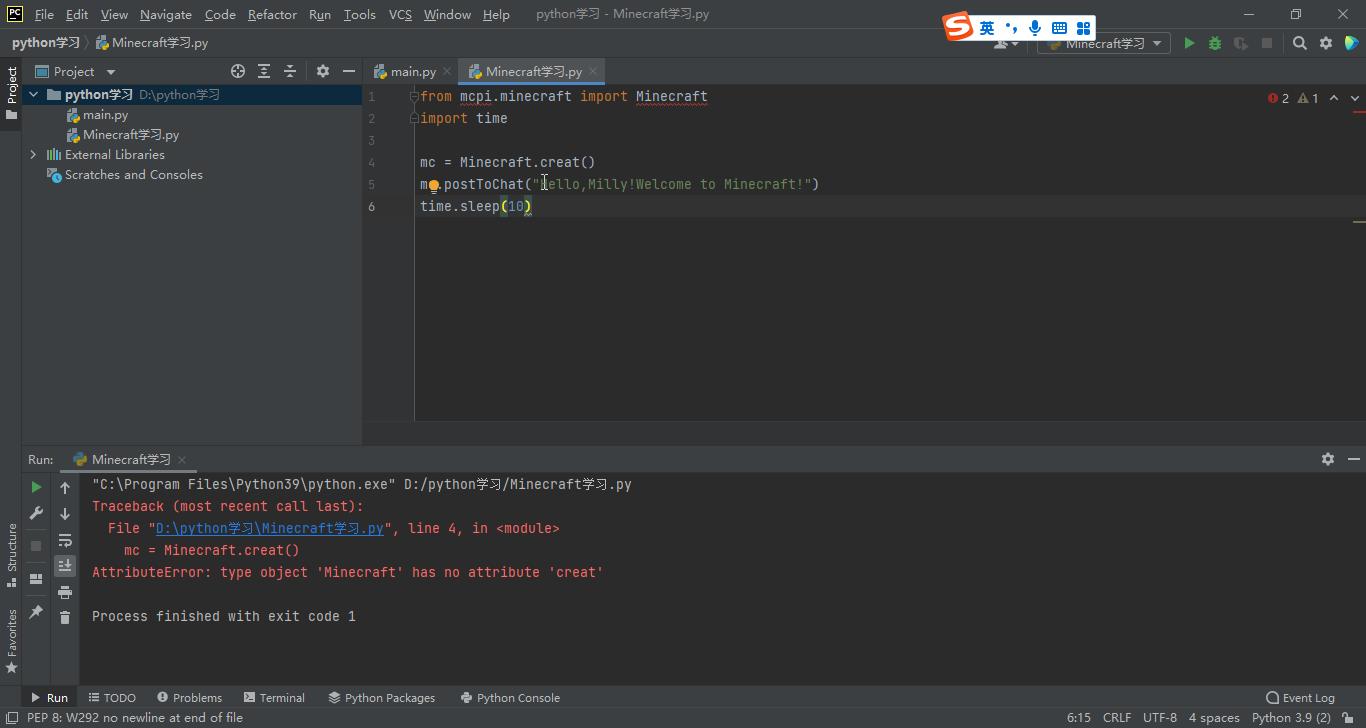
Task: Toggle soft-wrap in the Run console
Action: (x=65, y=540)
